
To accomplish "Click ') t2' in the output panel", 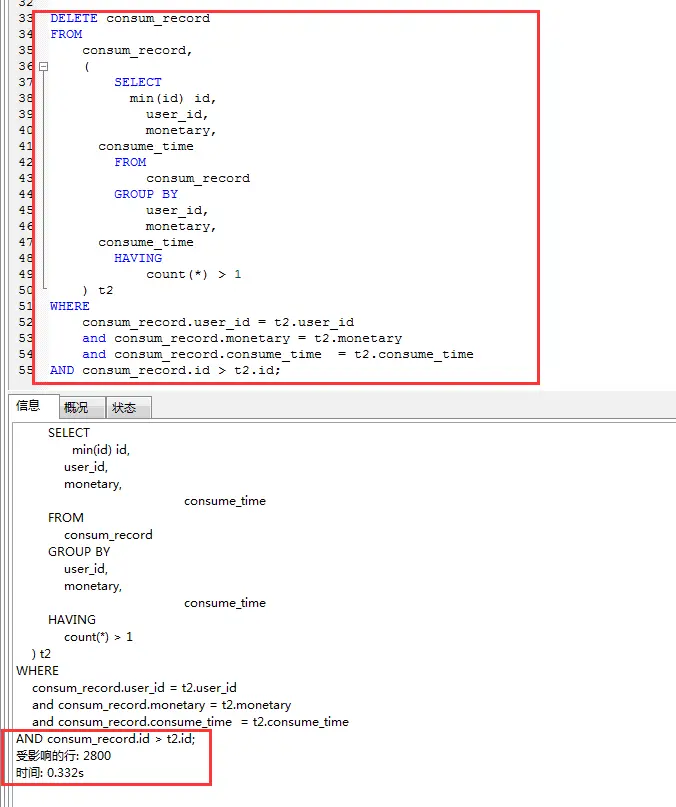I will pos(41,654).
